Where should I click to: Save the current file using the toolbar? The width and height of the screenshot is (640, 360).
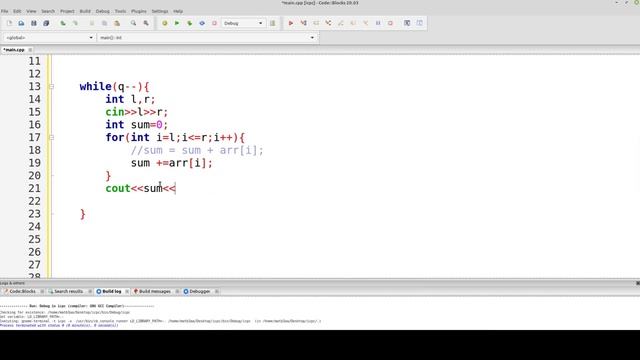click(x=34, y=23)
